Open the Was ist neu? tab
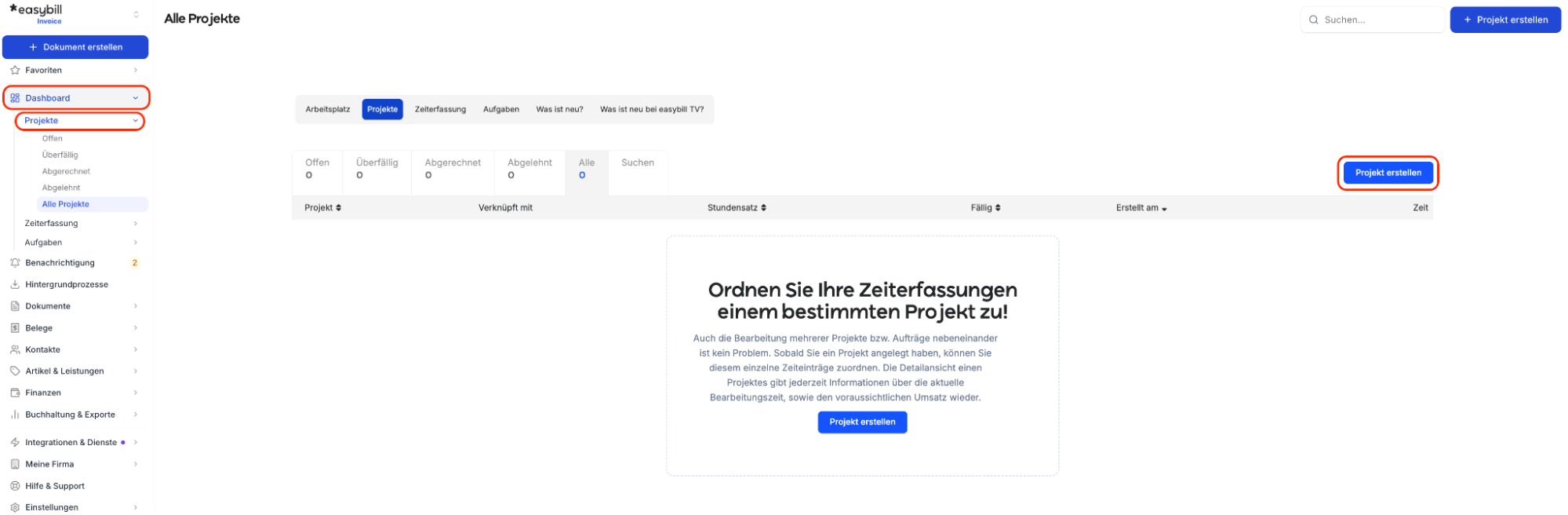1568x515 pixels. point(559,109)
